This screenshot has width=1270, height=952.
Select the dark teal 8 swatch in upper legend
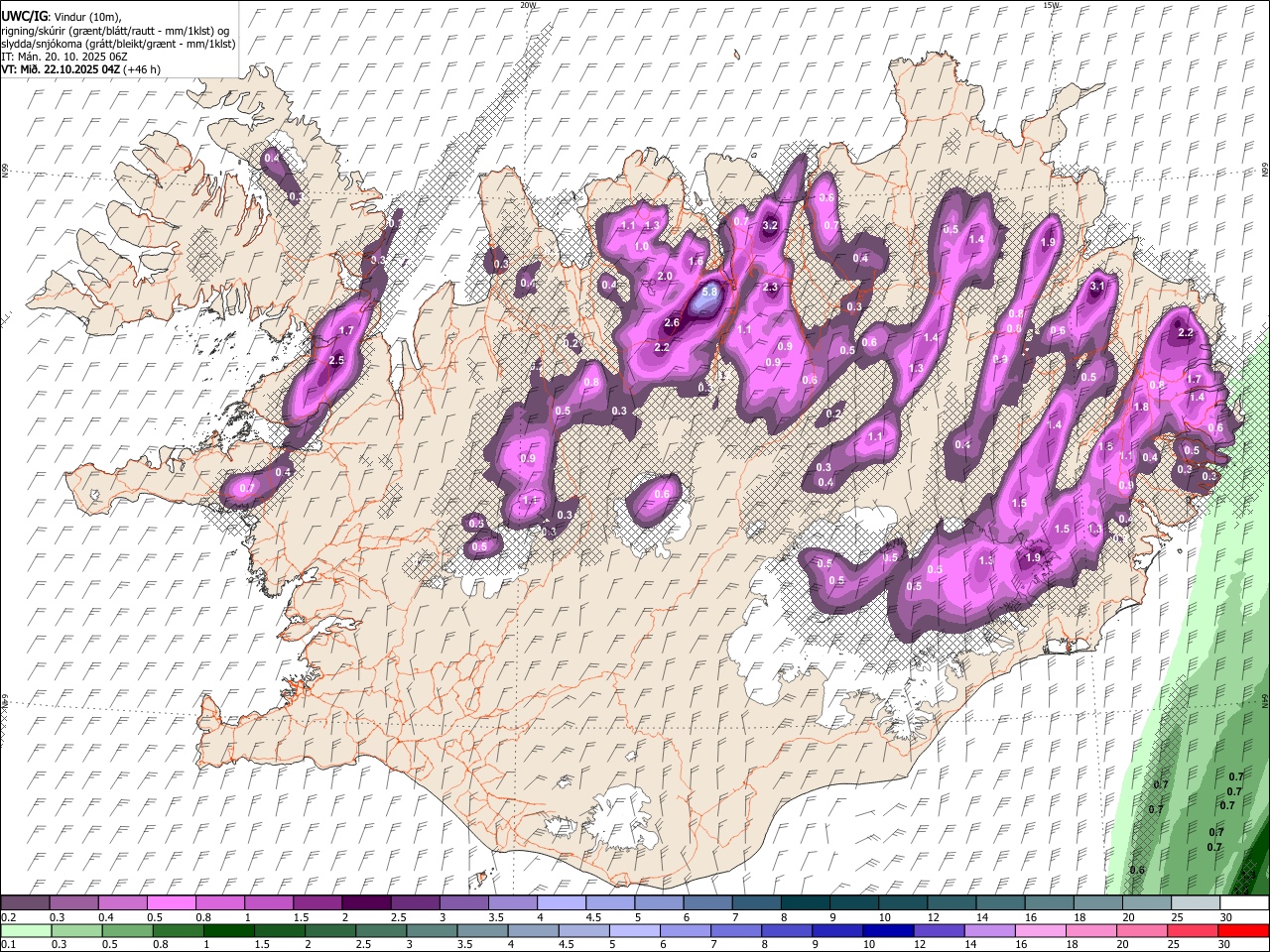pyautogui.click(x=805, y=902)
